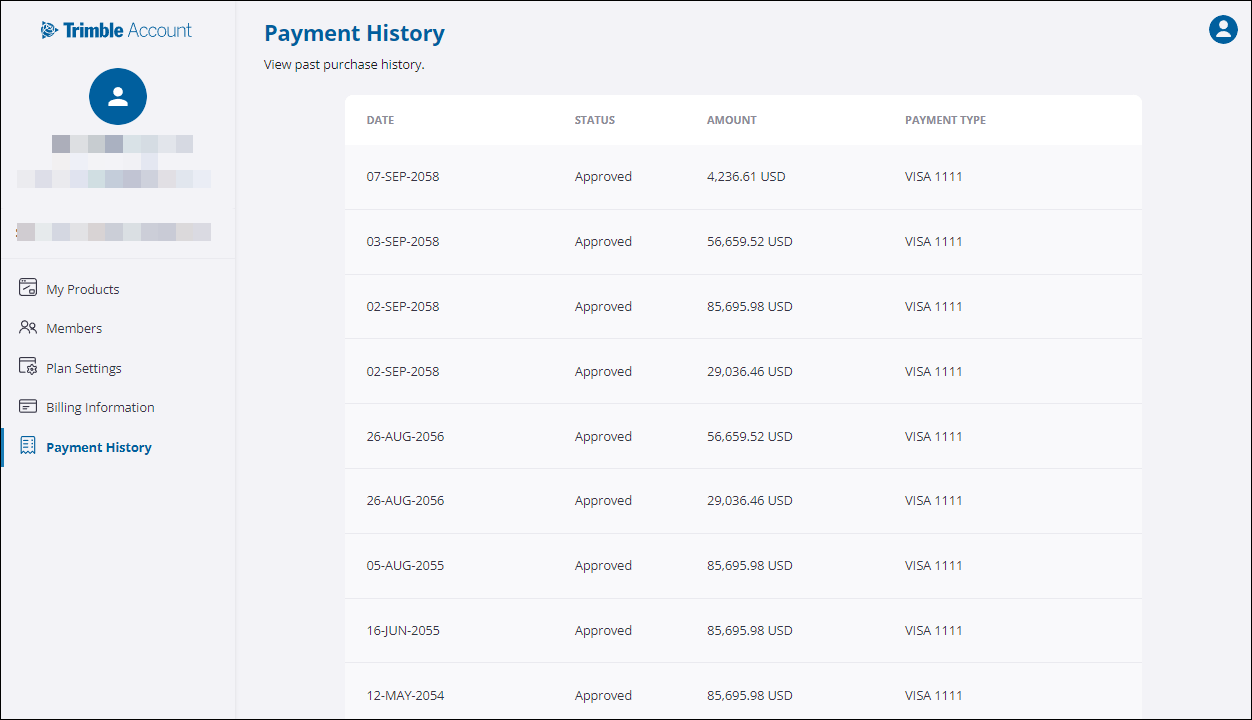This screenshot has width=1252, height=720.
Task: Click the Members sidebar entry
Action: click(74, 327)
